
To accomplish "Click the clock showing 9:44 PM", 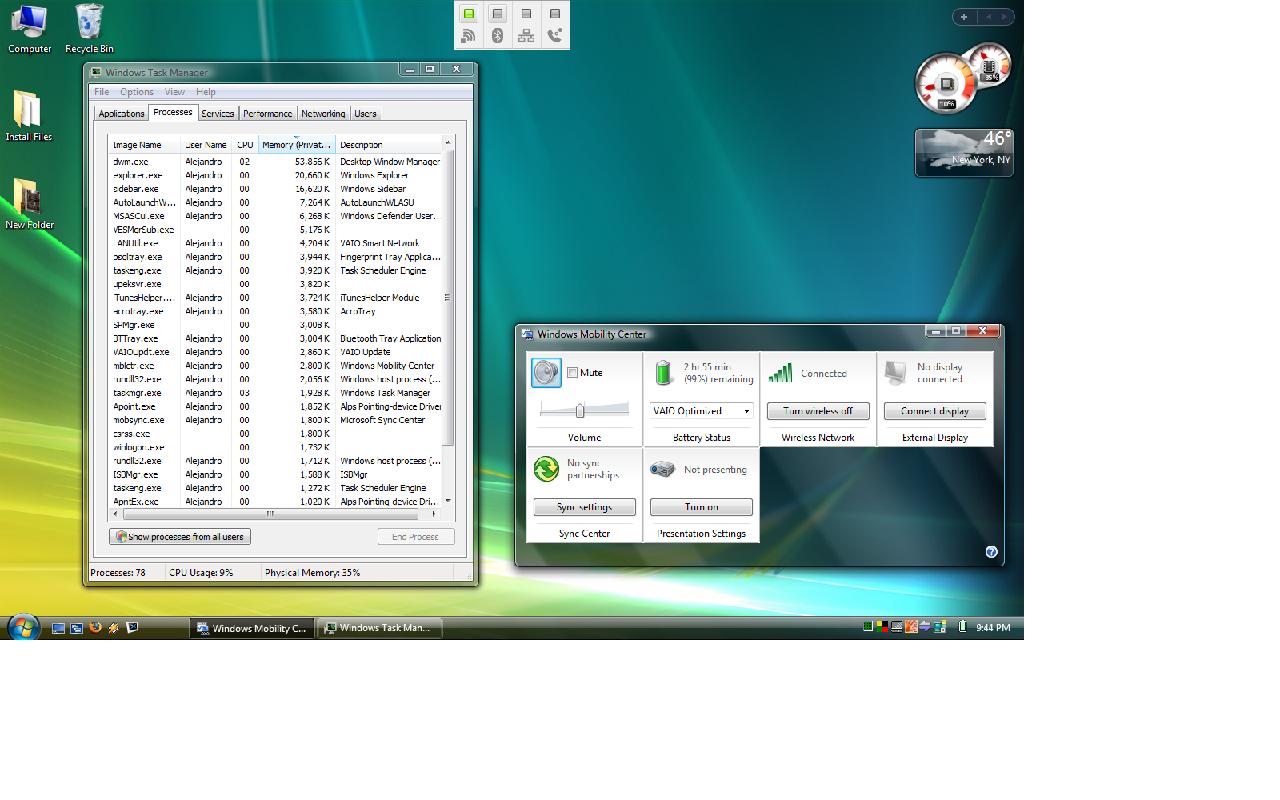I will click(994, 628).
